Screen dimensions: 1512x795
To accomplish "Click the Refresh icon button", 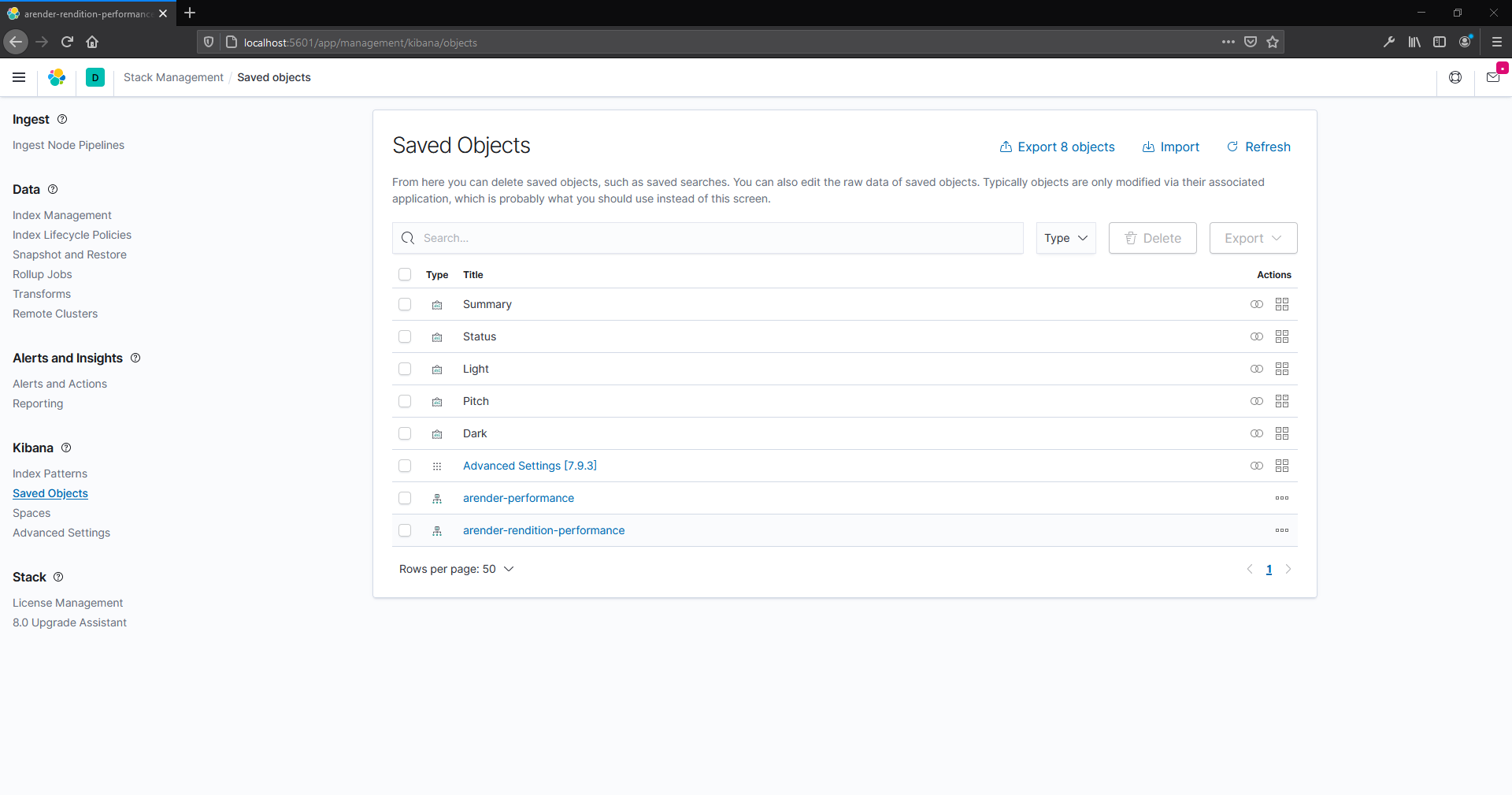I will [1258, 147].
